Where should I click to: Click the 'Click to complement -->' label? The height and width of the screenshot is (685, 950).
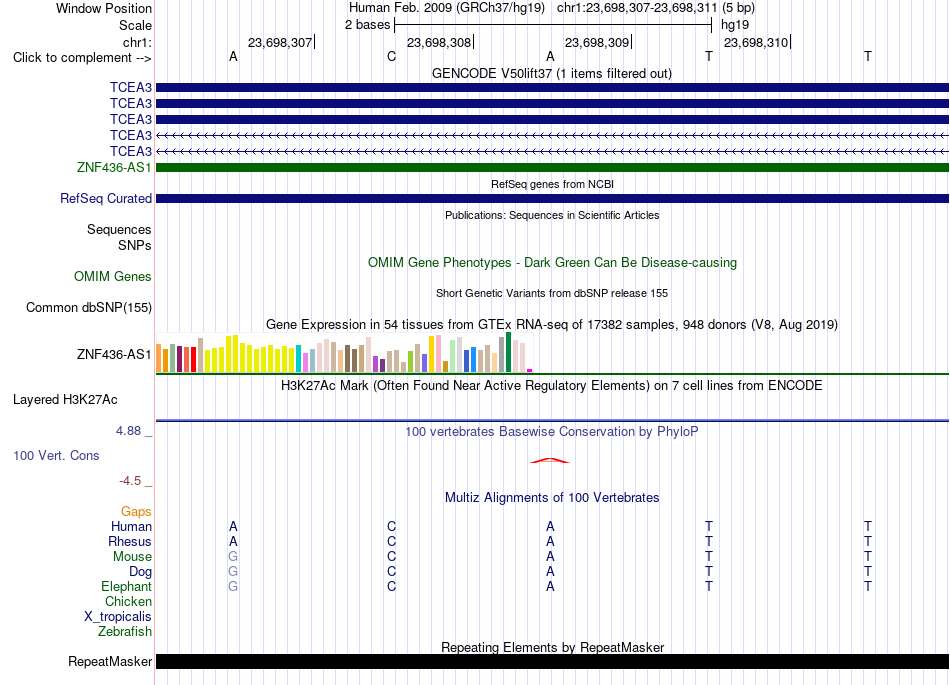[x=82, y=58]
